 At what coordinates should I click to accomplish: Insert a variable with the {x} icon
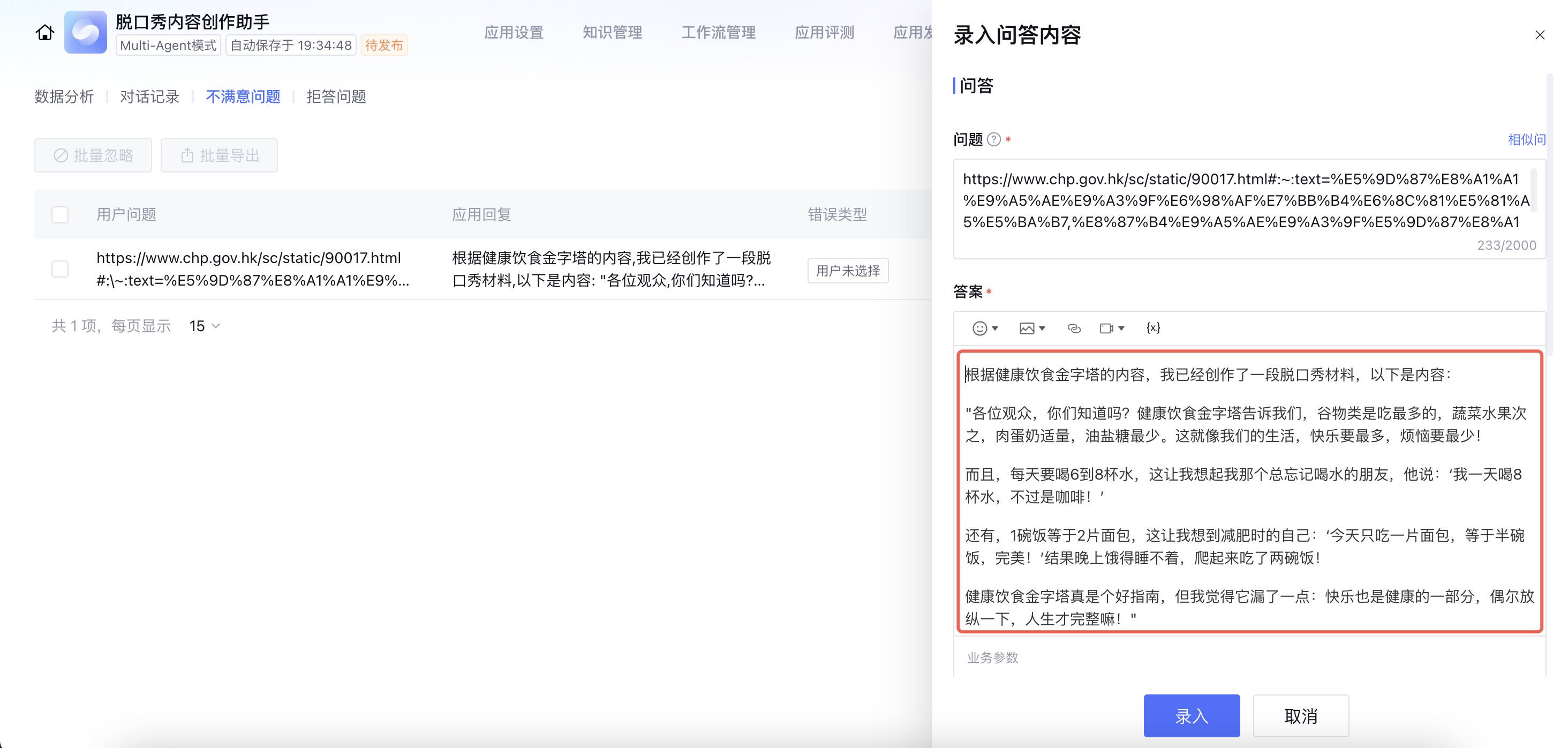tap(1153, 328)
